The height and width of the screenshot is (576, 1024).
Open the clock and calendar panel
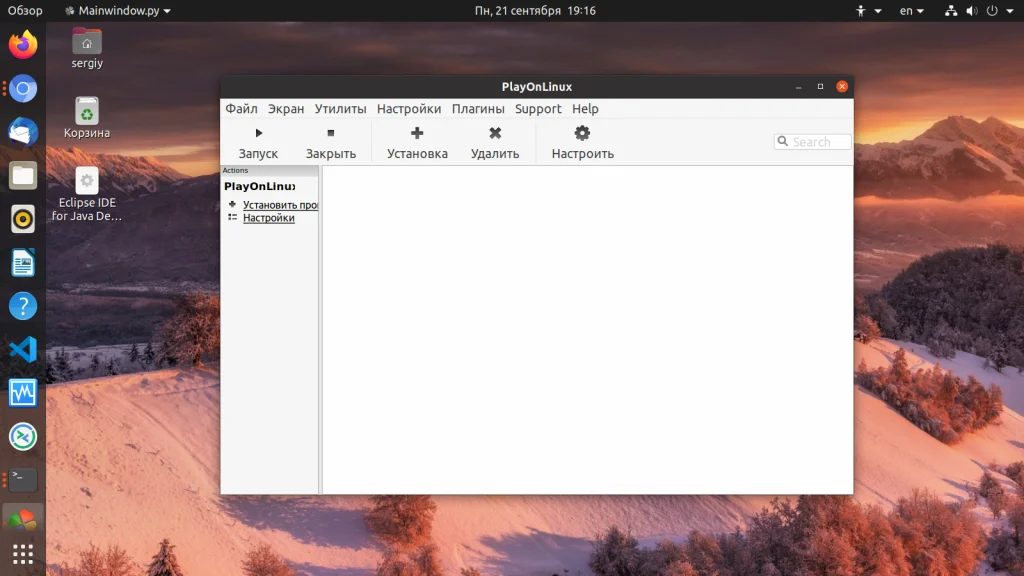pos(535,10)
